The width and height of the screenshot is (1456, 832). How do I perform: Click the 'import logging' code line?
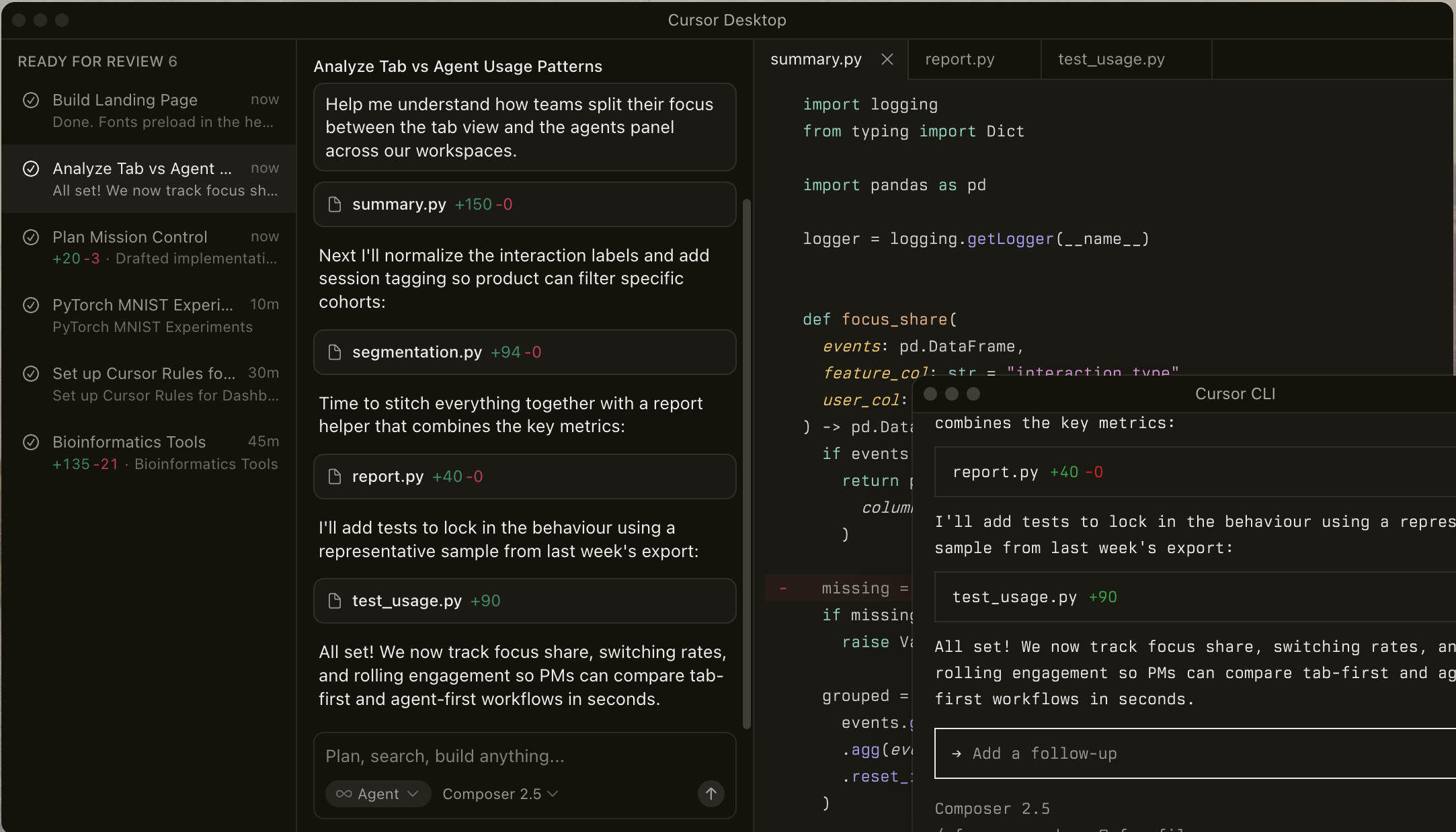(870, 104)
